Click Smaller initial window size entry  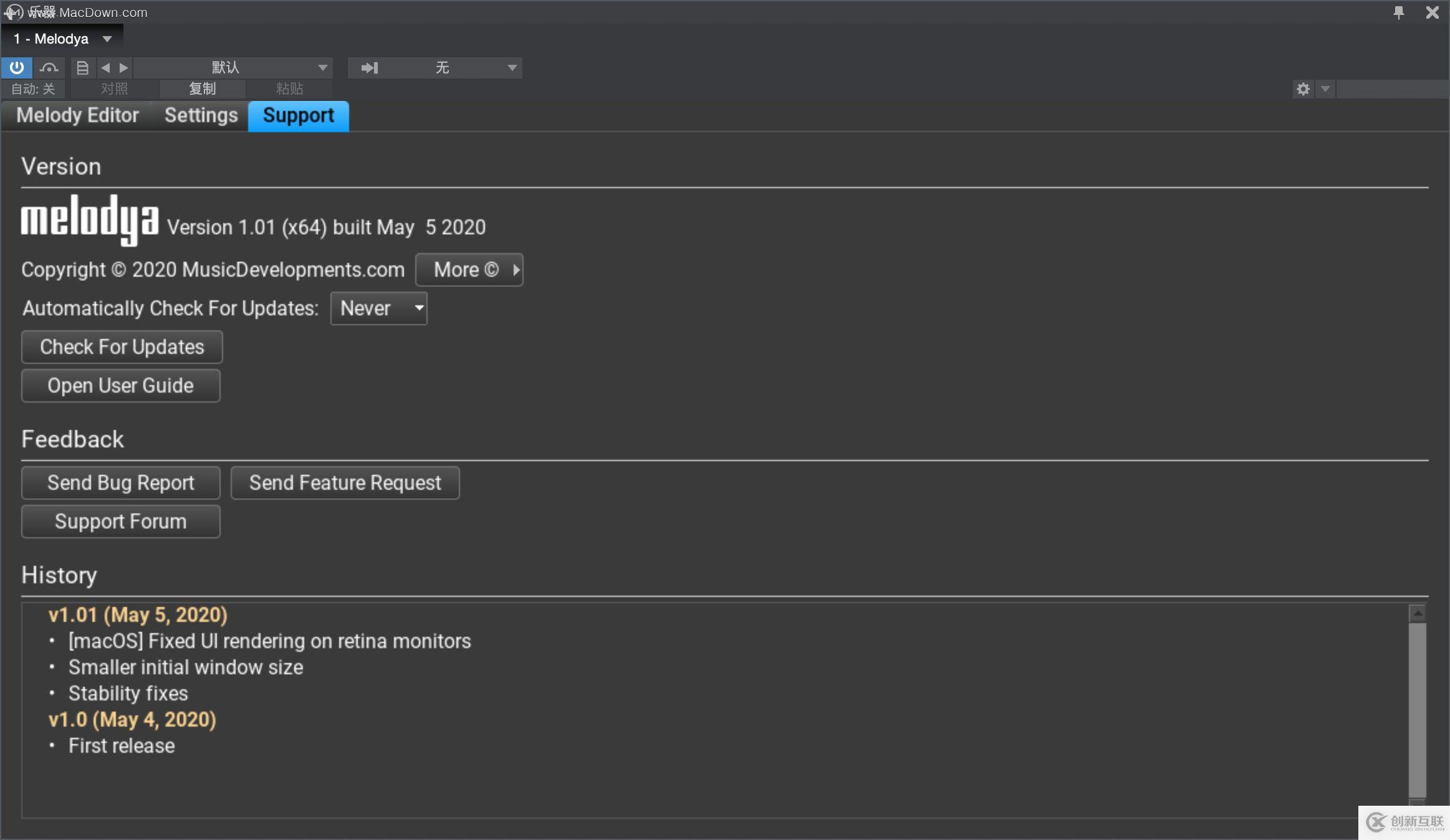[186, 667]
